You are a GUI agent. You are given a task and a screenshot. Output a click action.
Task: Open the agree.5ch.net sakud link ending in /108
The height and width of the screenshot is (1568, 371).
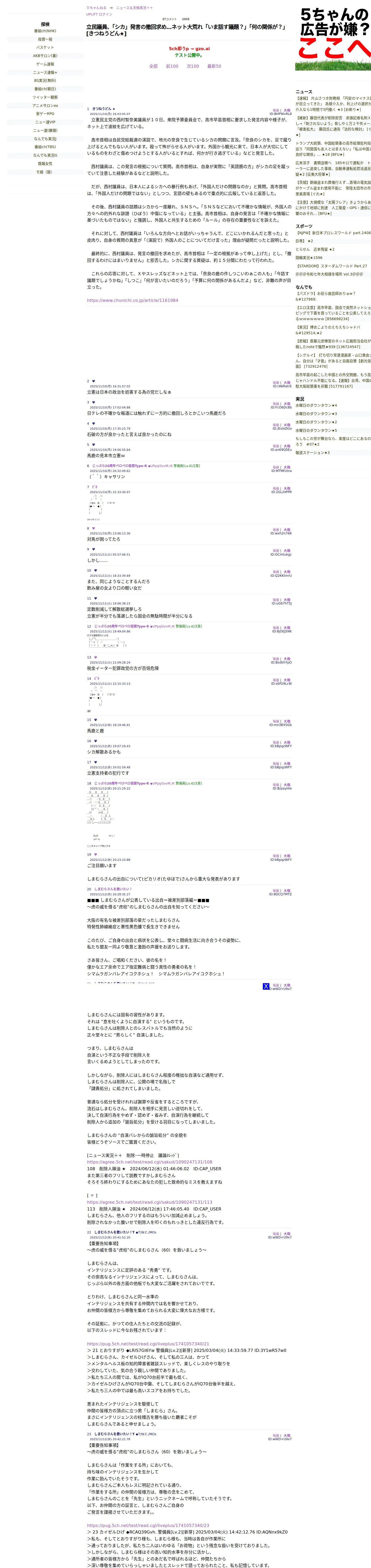(150, 1162)
